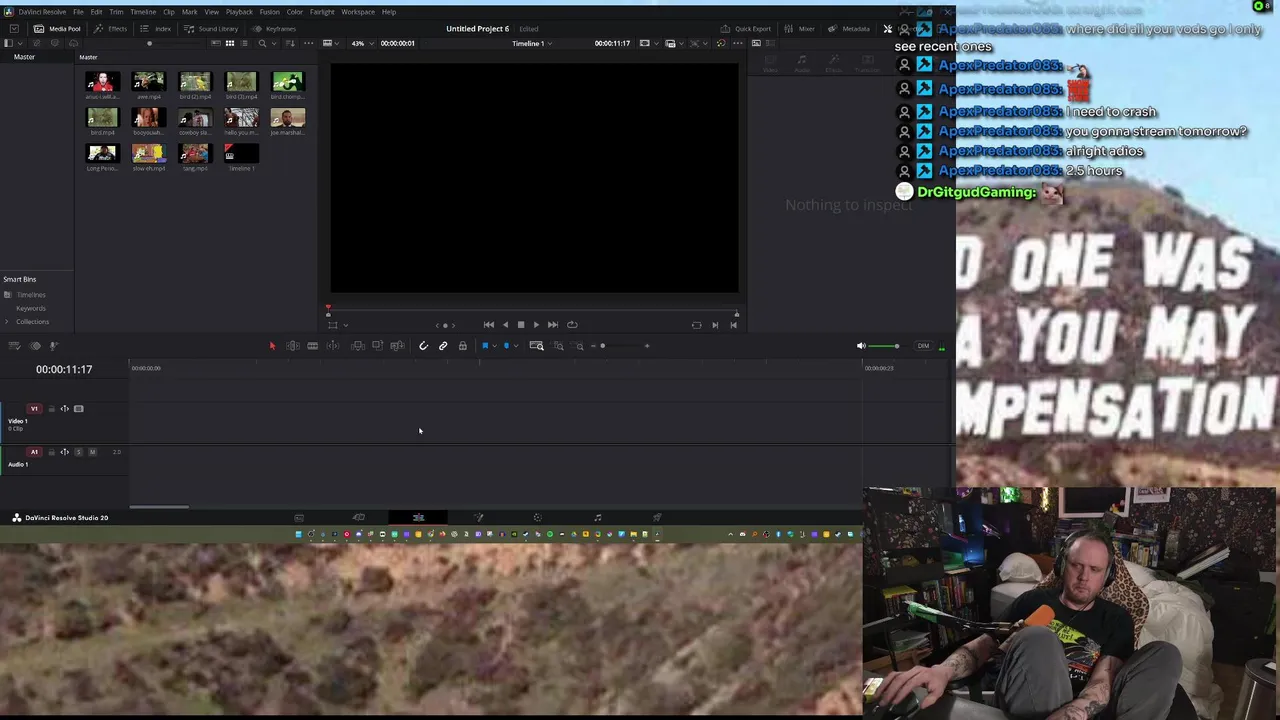The width and height of the screenshot is (1280, 720).
Task: Click the Quick Export button
Action: tap(746, 29)
